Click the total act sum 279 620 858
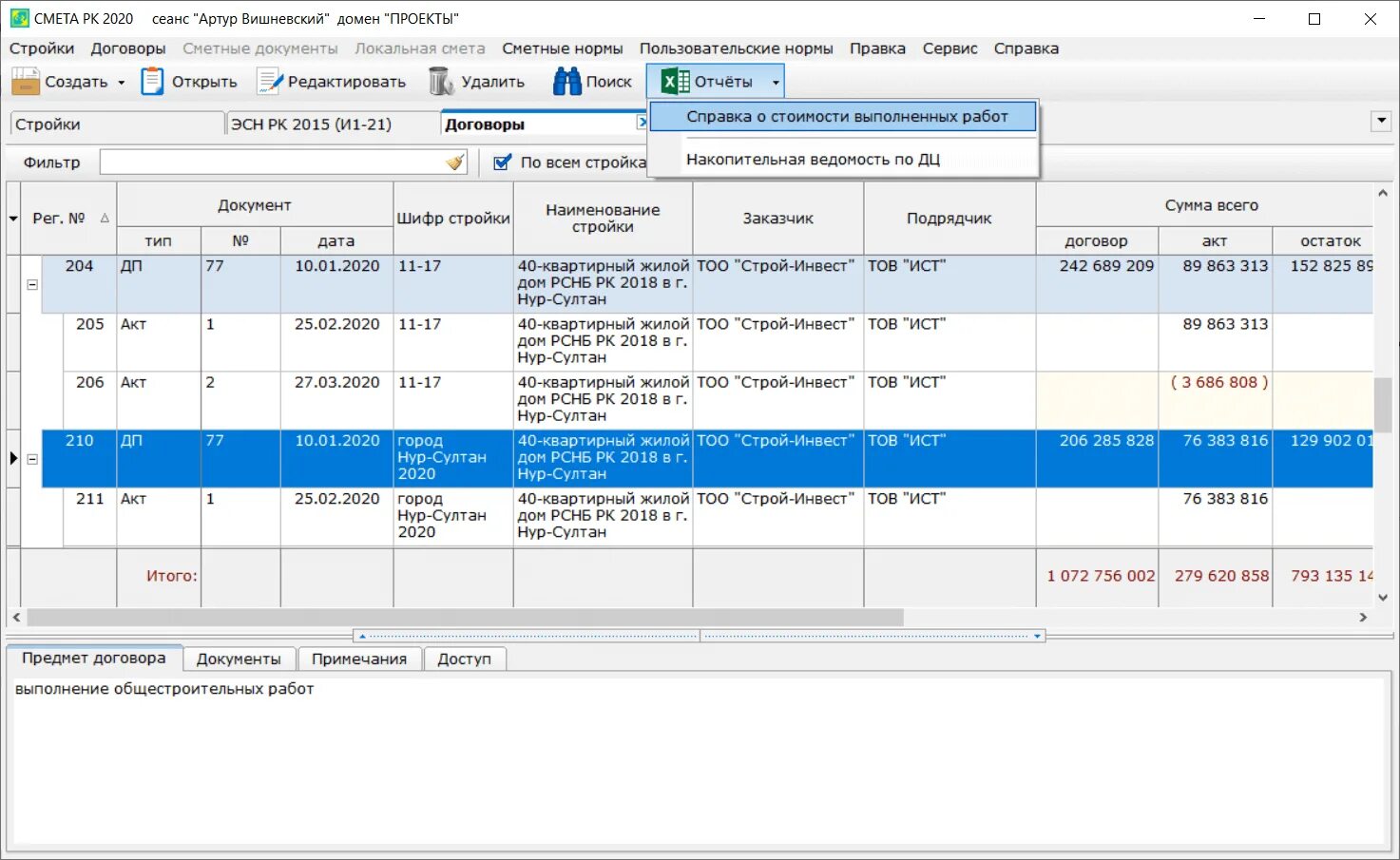The height and width of the screenshot is (860, 1400). click(1221, 576)
